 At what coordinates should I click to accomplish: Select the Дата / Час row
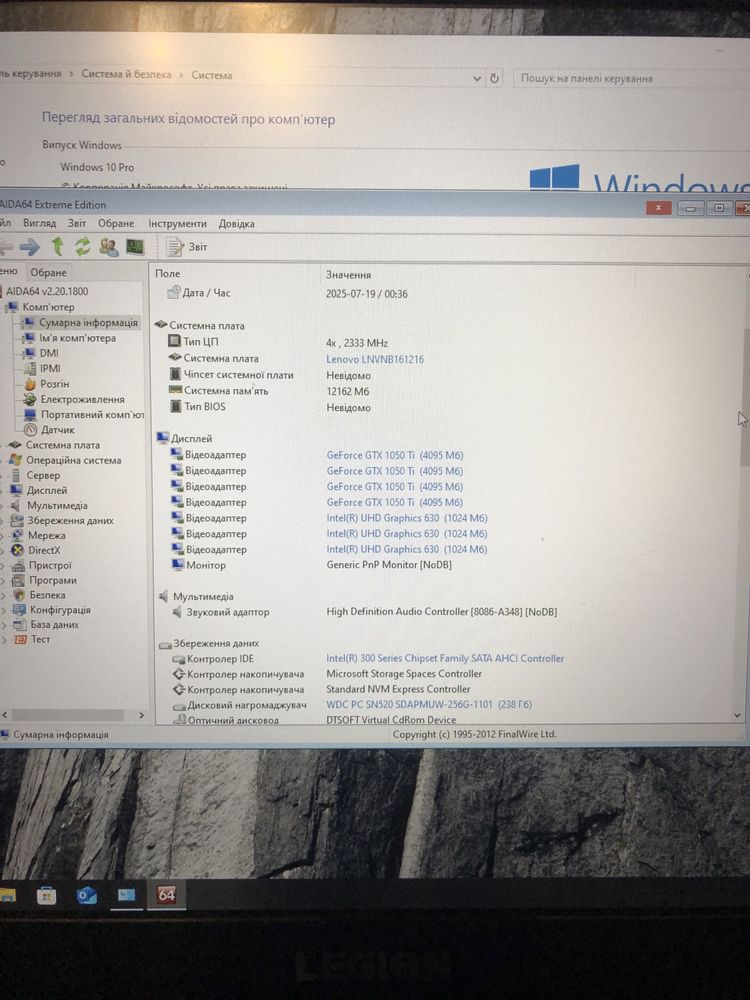(287, 293)
